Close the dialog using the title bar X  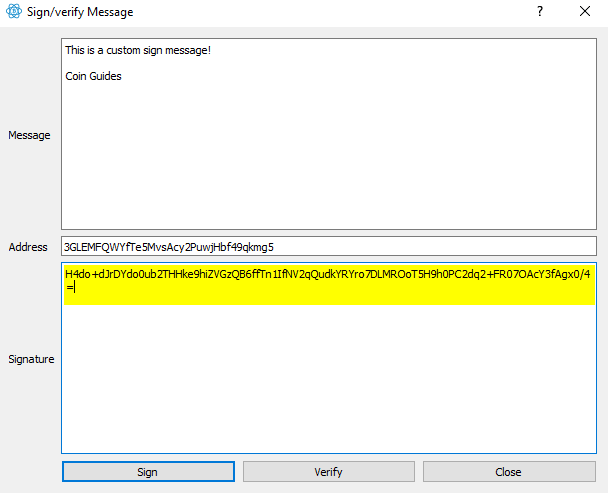(585, 12)
